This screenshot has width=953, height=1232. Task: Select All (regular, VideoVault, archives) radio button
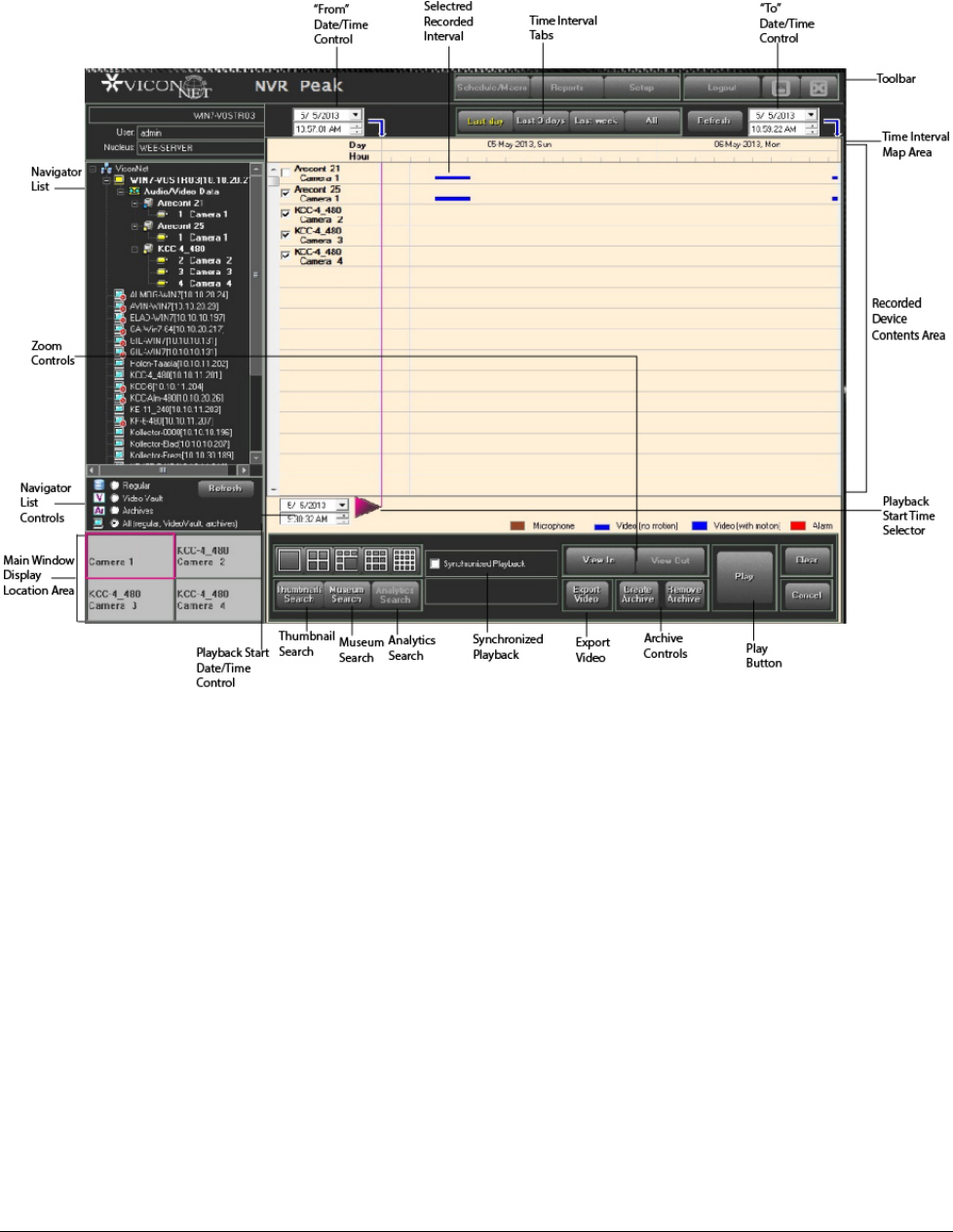coord(115,523)
